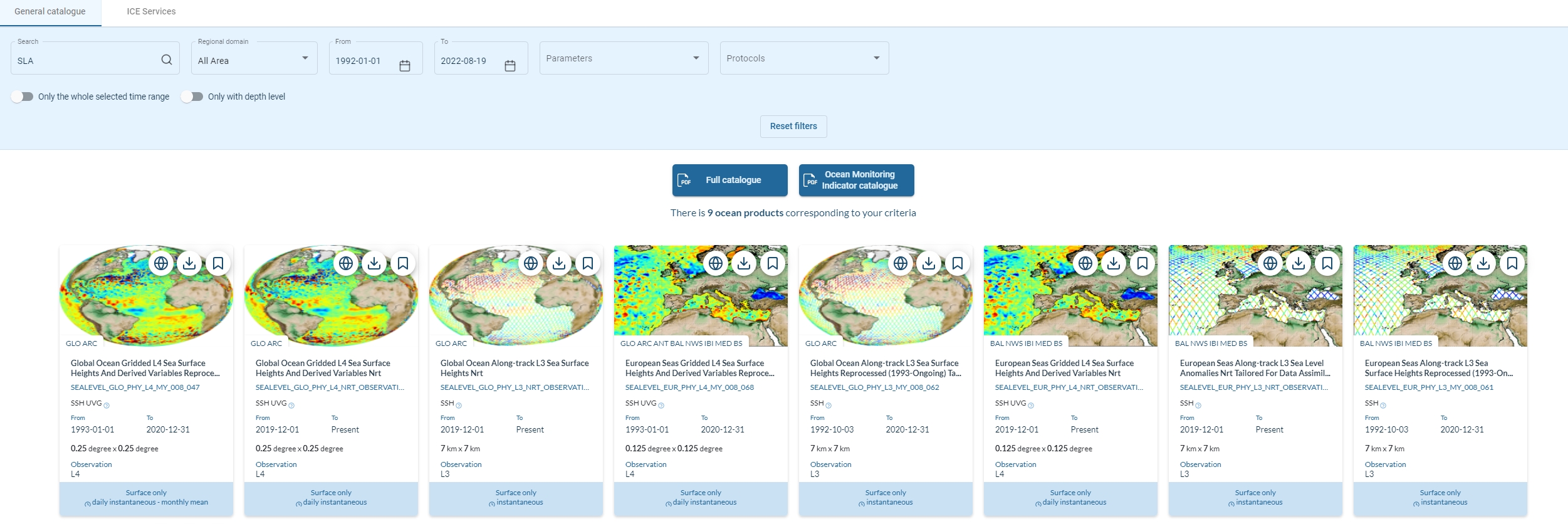The image size is (1568, 524).
Task: Open Ocean Monitoring Indicator catalogue PDF
Action: (857, 180)
